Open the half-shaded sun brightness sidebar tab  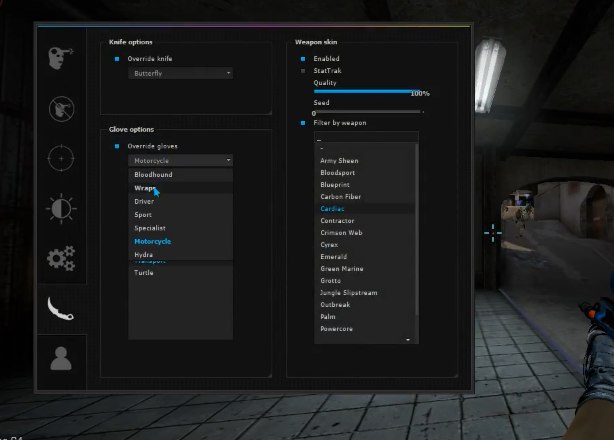tap(61, 209)
